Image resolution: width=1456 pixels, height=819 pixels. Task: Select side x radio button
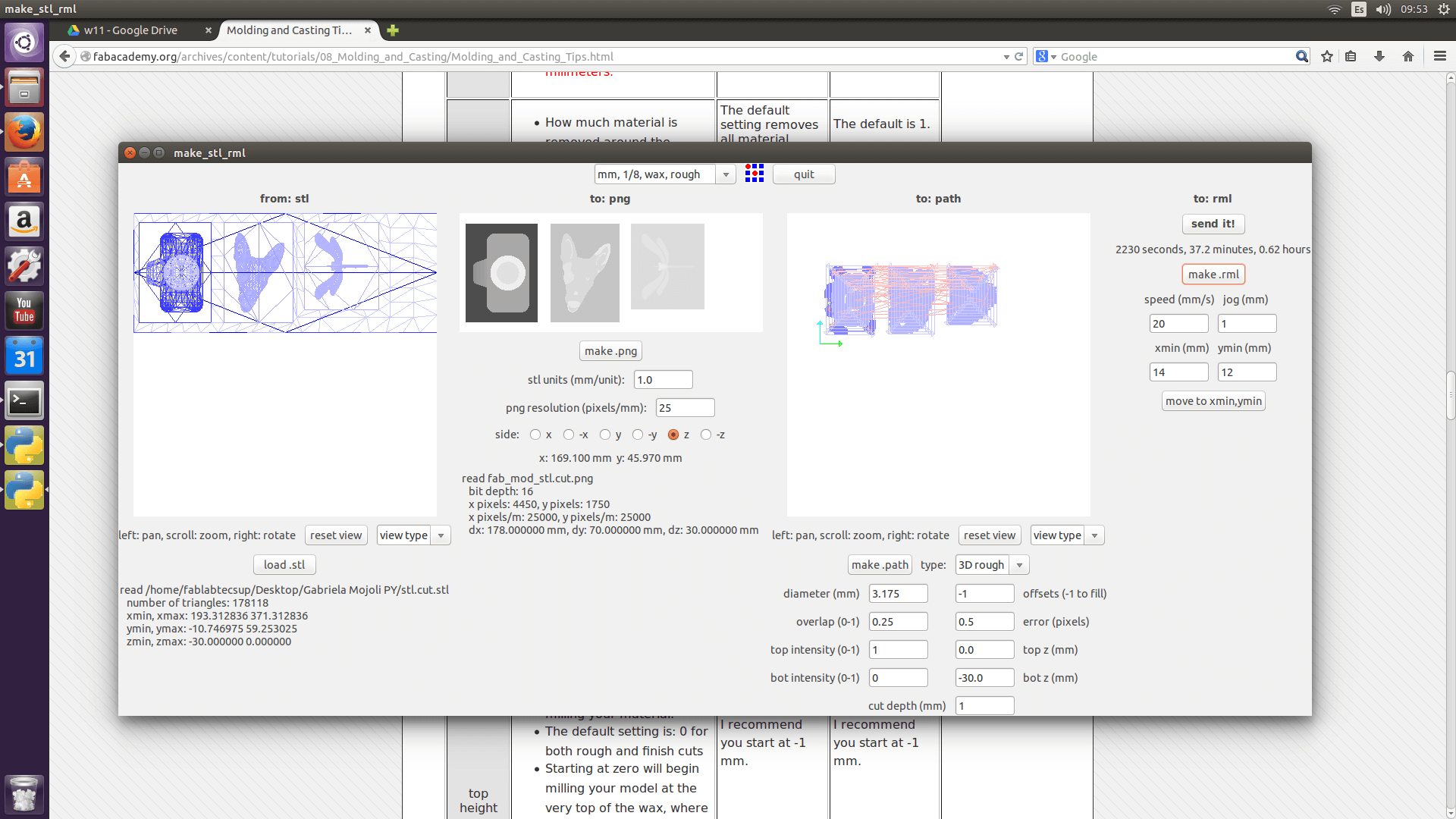tap(535, 435)
